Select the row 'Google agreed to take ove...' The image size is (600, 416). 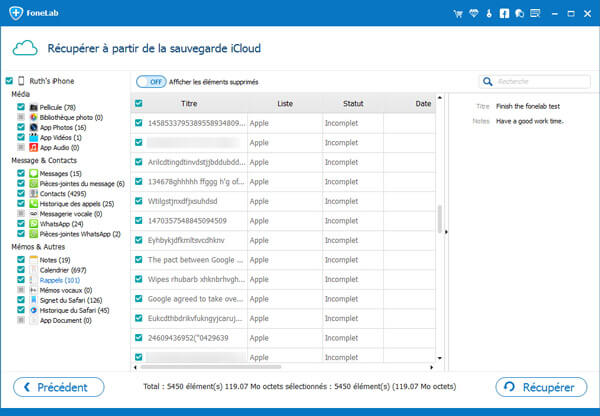(x=283, y=299)
